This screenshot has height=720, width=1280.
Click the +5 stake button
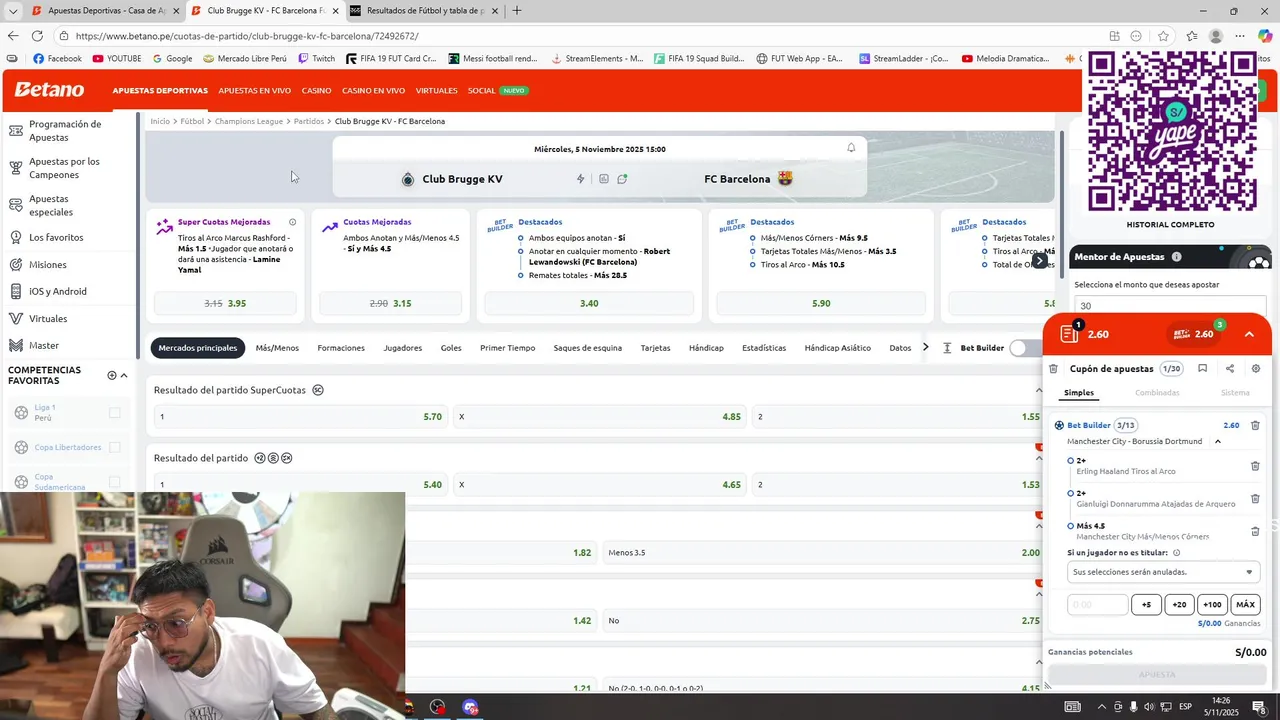tap(1146, 605)
